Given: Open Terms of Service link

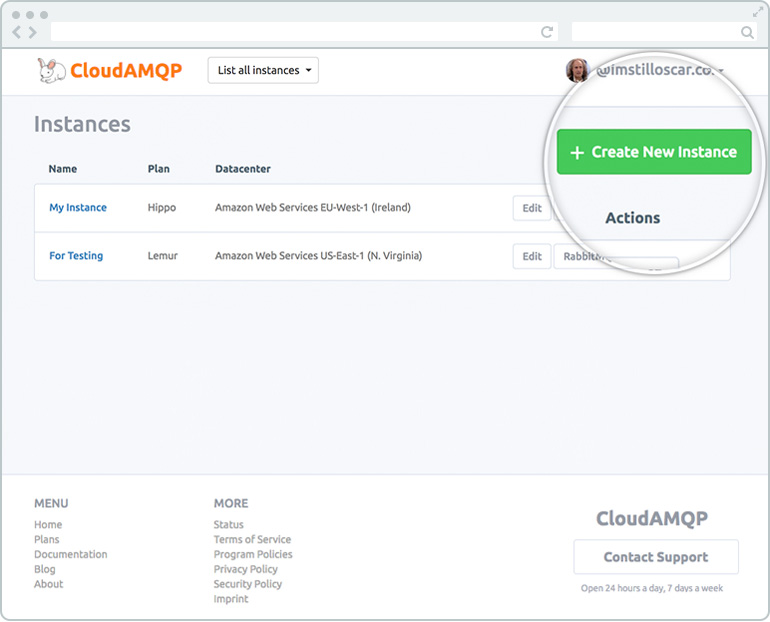Looking at the screenshot, I should tap(252, 539).
